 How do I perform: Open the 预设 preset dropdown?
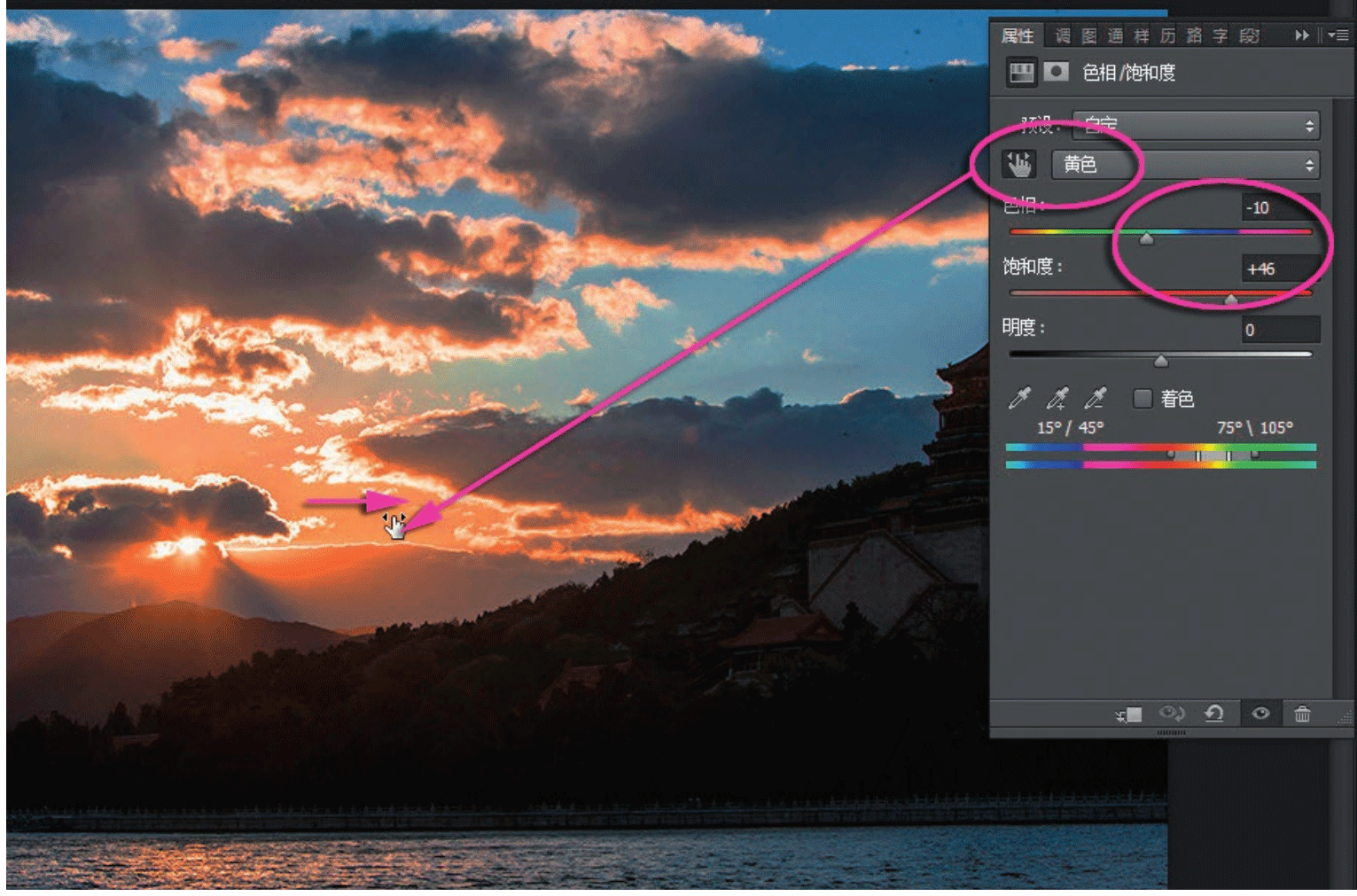(x=1196, y=125)
